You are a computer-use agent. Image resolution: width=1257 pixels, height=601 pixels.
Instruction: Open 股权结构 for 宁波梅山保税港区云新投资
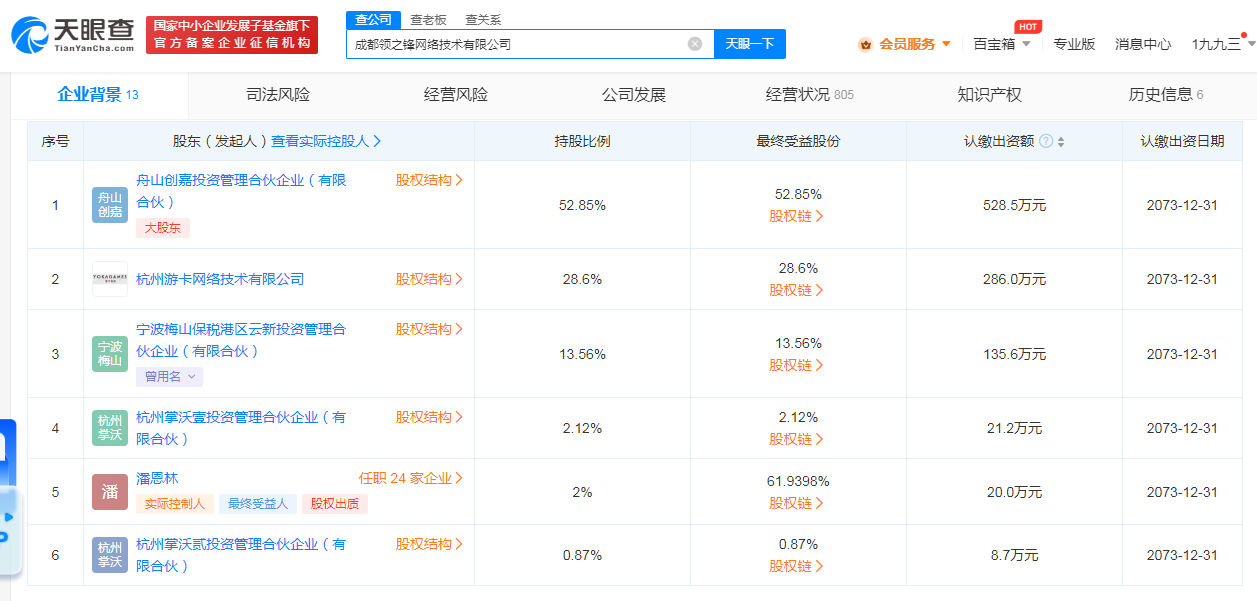point(429,329)
